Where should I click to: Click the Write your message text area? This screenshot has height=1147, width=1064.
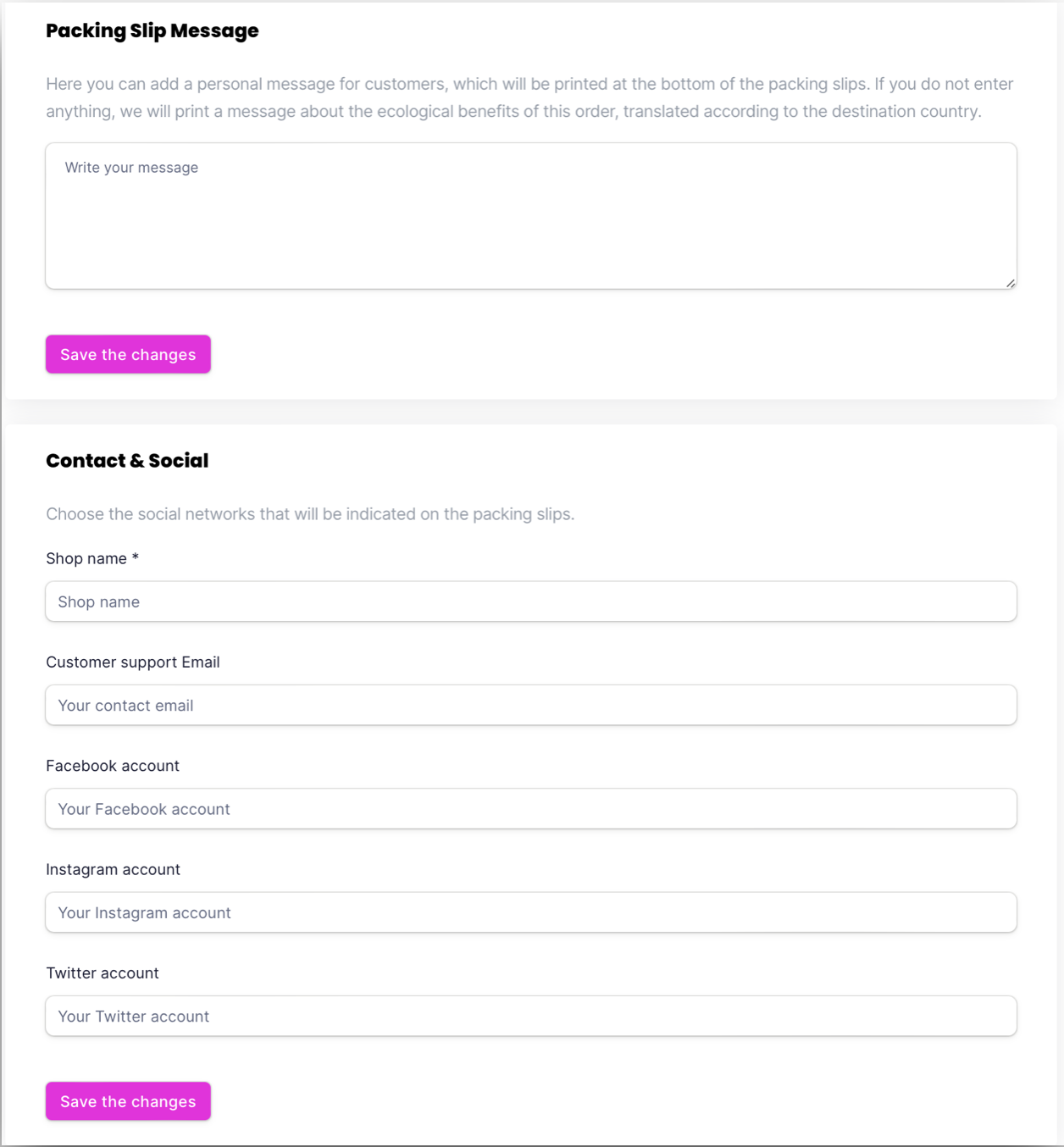(530, 216)
